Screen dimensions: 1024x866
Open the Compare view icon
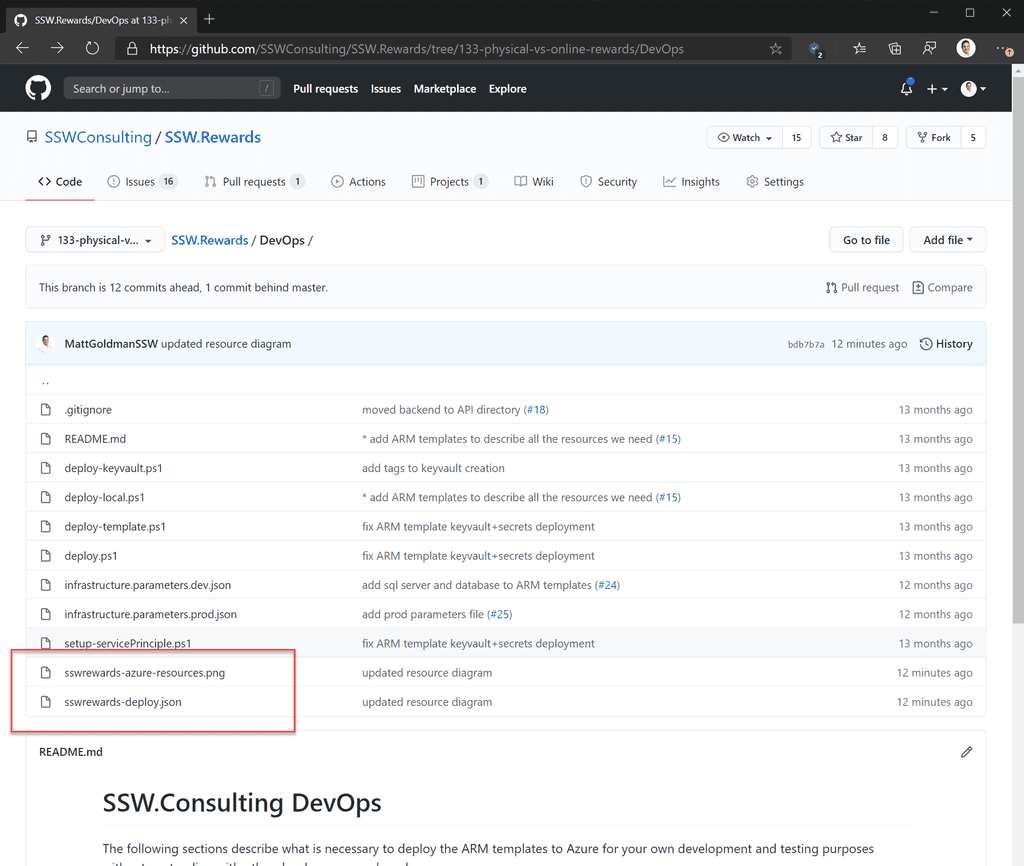click(x=941, y=287)
